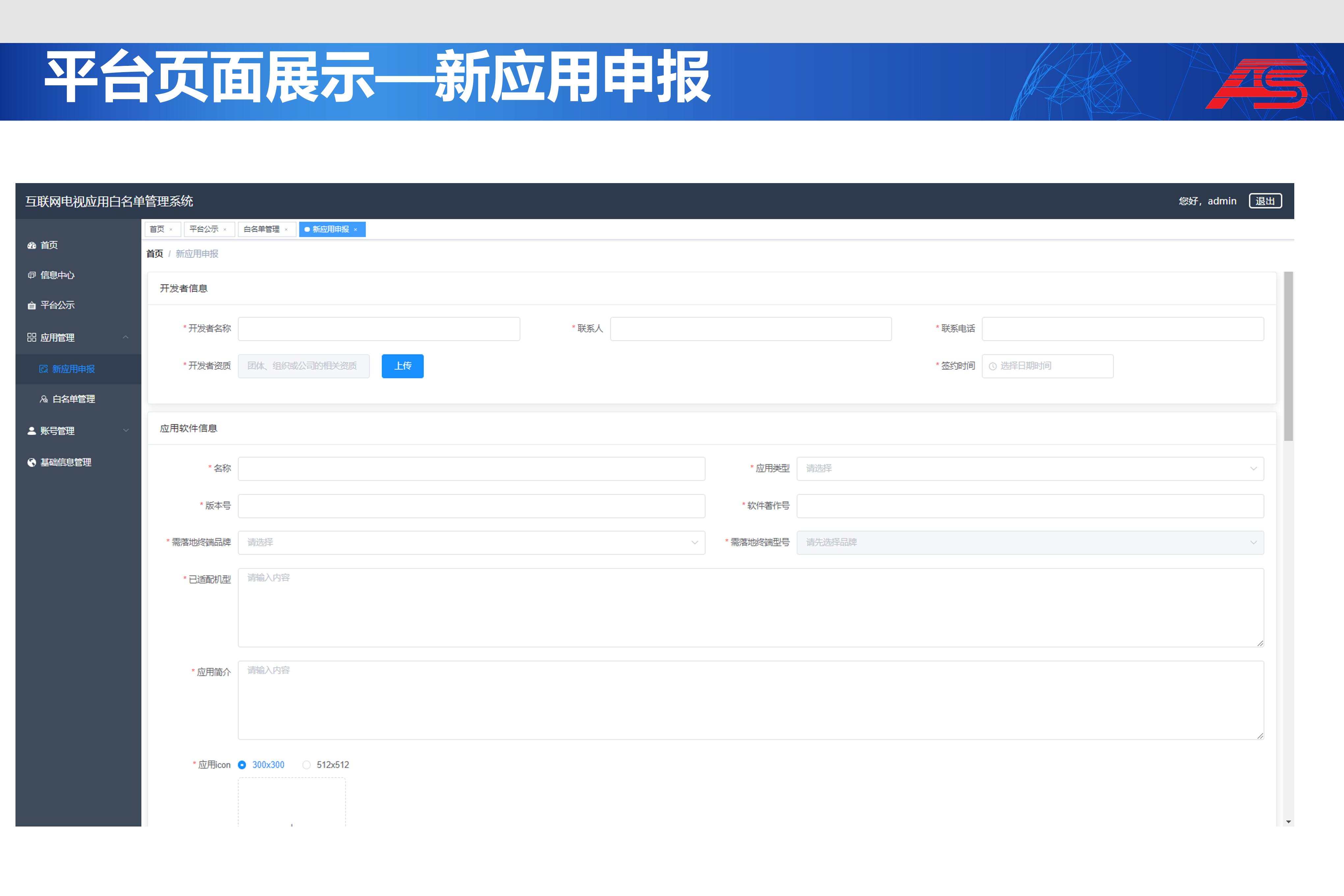
Task: Close the 白名单管理 tab
Action: coord(286,230)
